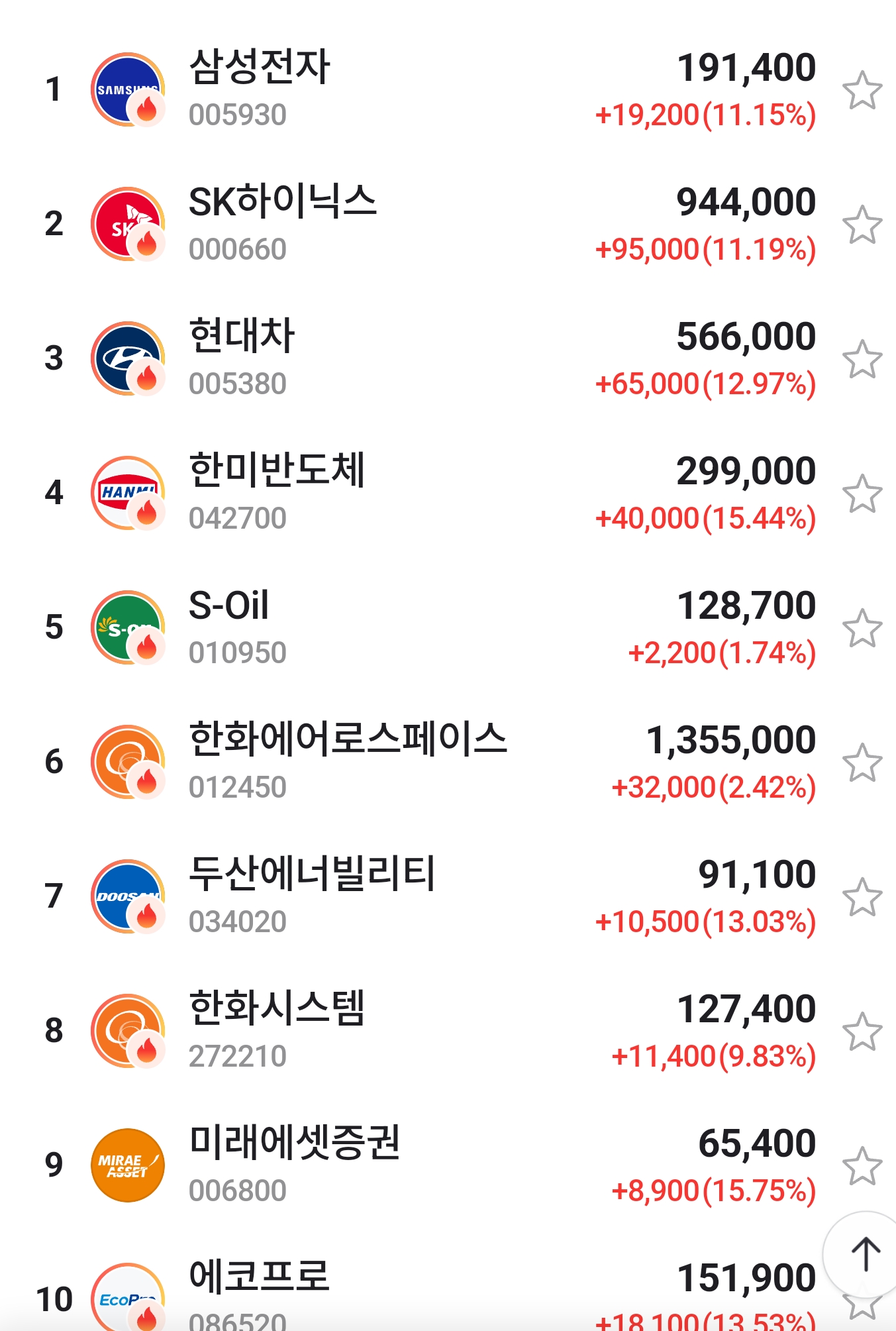This screenshot has width=896, height=1331.
Task: Select the Hyundai Motor logo icon
Action: (127, 358)
